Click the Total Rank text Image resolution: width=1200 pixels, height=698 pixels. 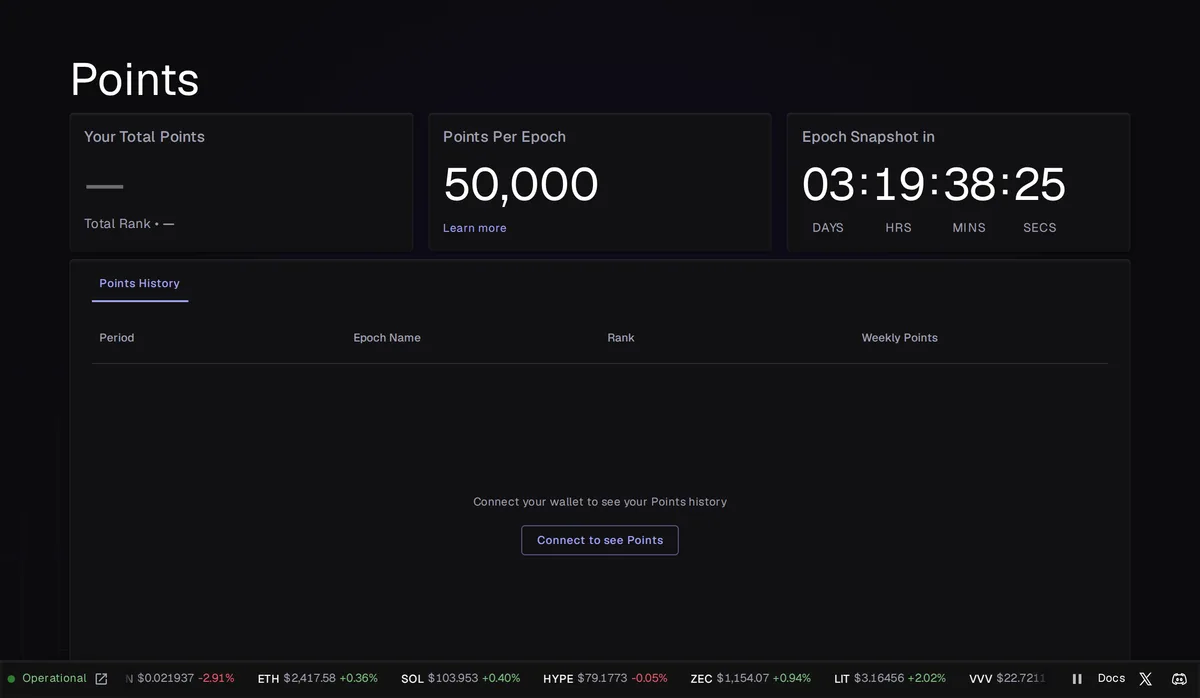[x=129, y=224]
